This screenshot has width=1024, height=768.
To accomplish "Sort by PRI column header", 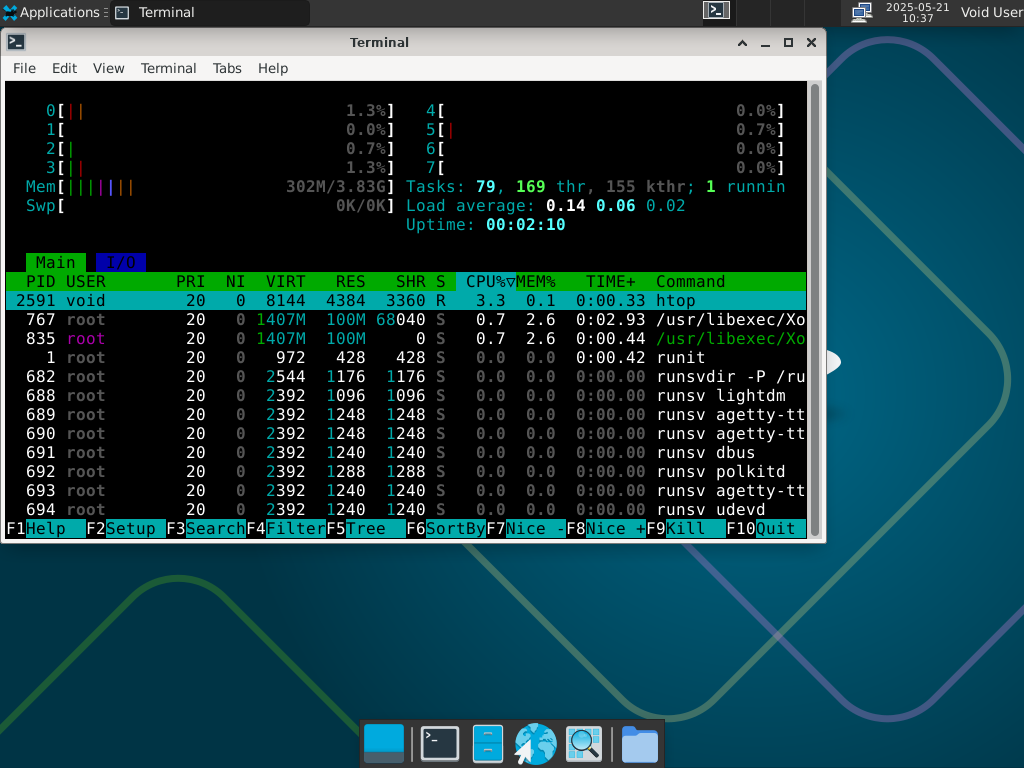I will pos(190,281).
